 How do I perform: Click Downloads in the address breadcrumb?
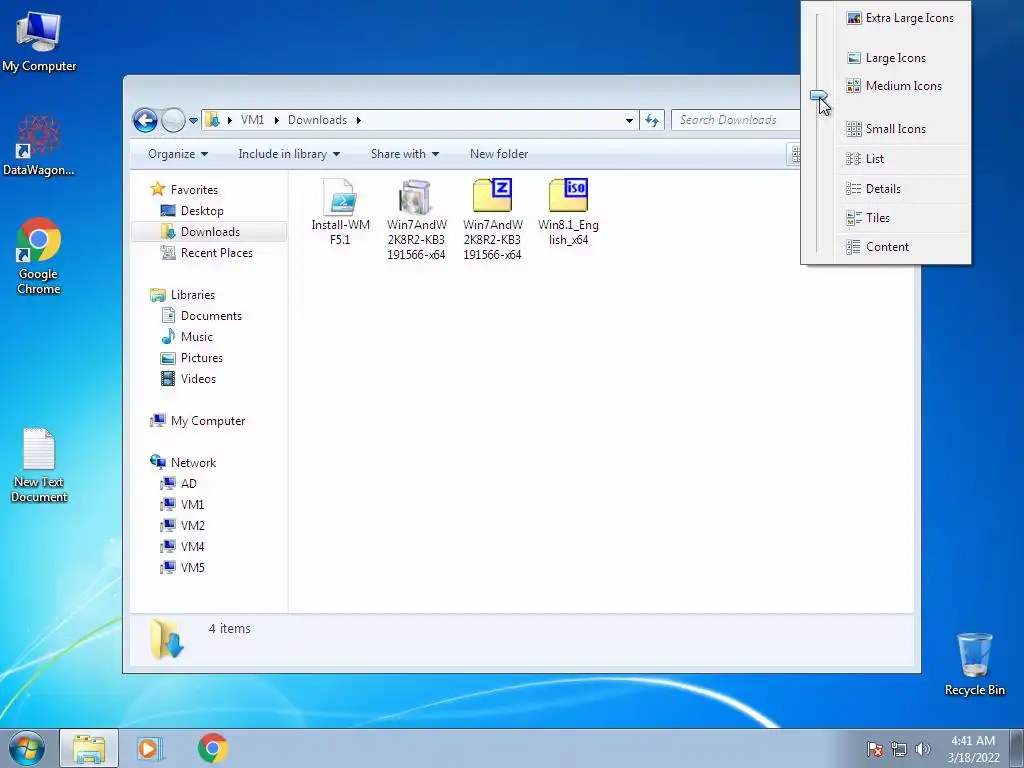pos(317,120)
